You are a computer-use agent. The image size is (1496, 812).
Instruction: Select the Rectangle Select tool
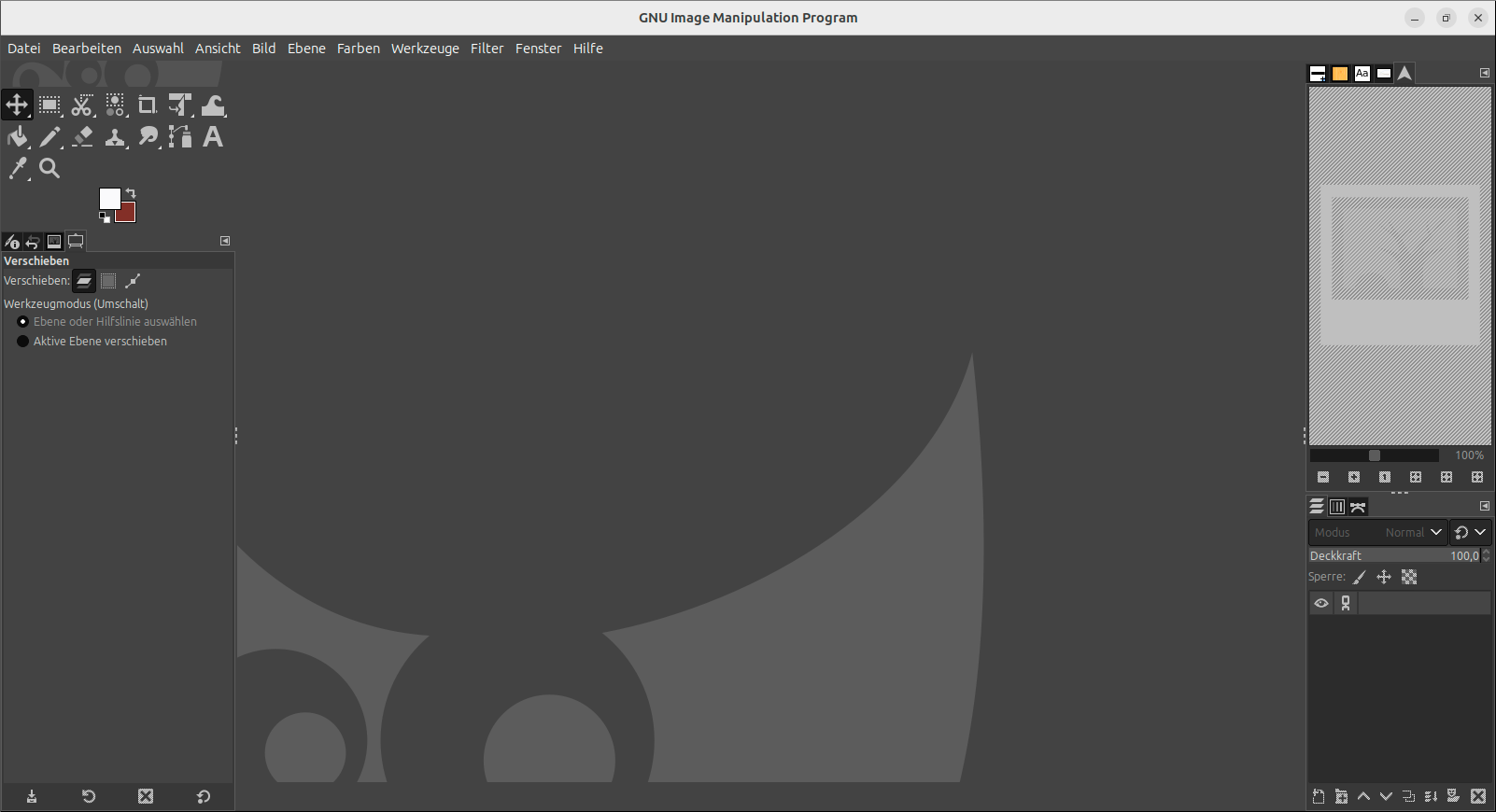coord(49,105)
